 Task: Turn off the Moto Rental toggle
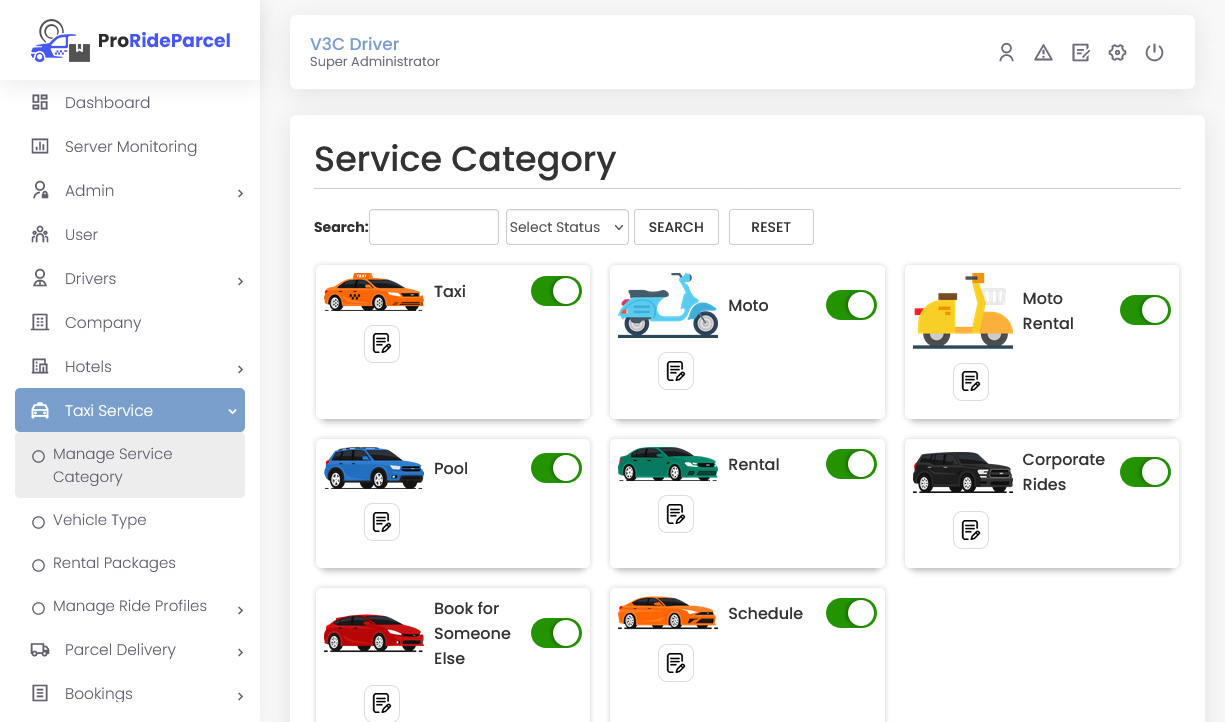click(x=1145, y=310)
